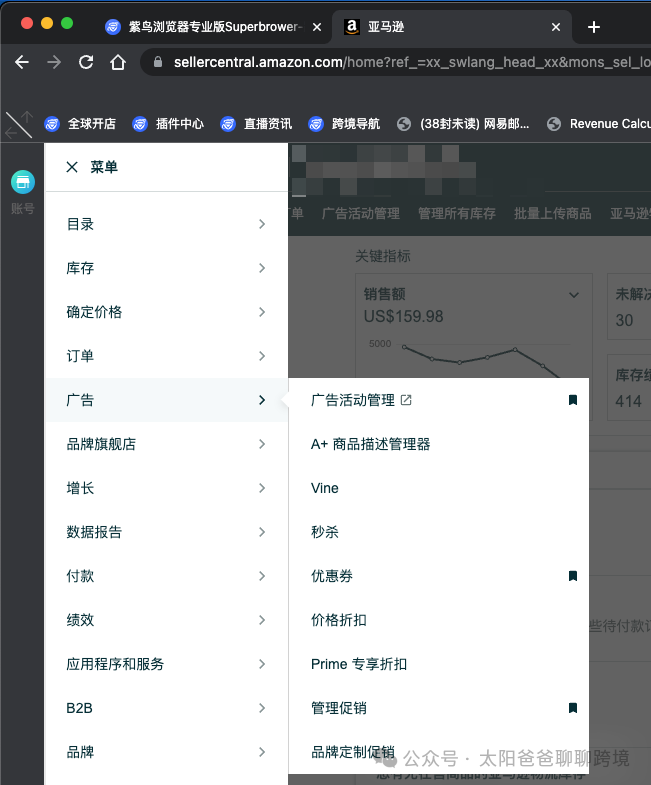Go to browser home page
Screen dimensions: 651x785
(118, 62)
